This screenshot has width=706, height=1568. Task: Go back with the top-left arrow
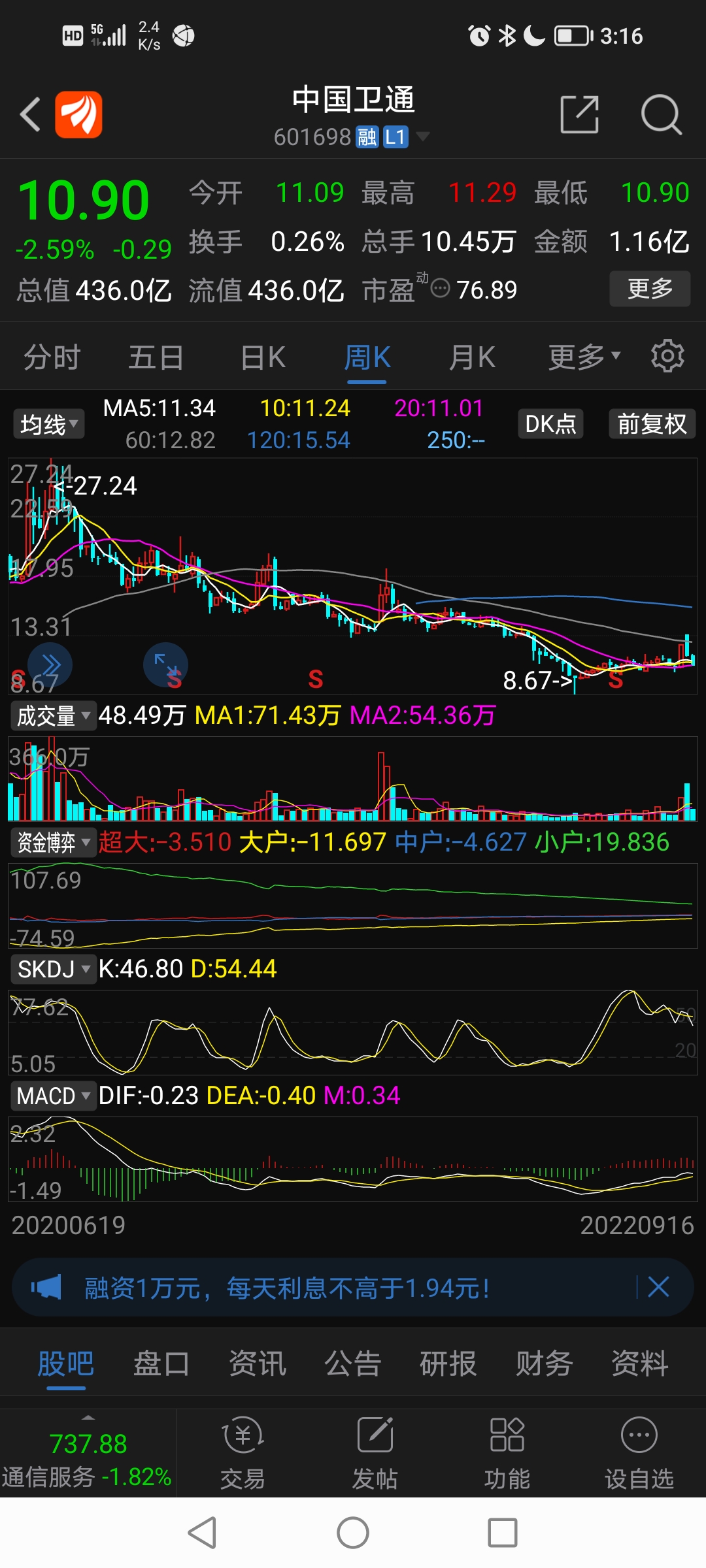(30, 114)
